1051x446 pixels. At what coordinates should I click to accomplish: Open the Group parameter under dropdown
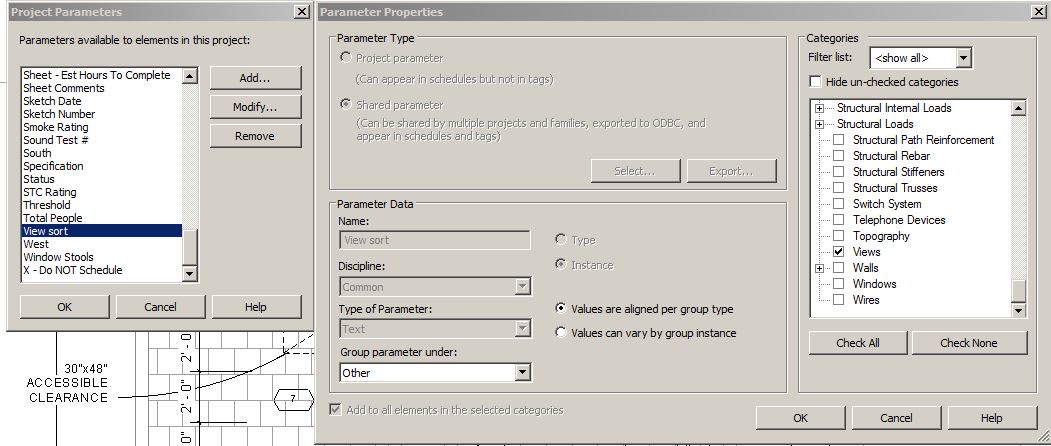522,373
